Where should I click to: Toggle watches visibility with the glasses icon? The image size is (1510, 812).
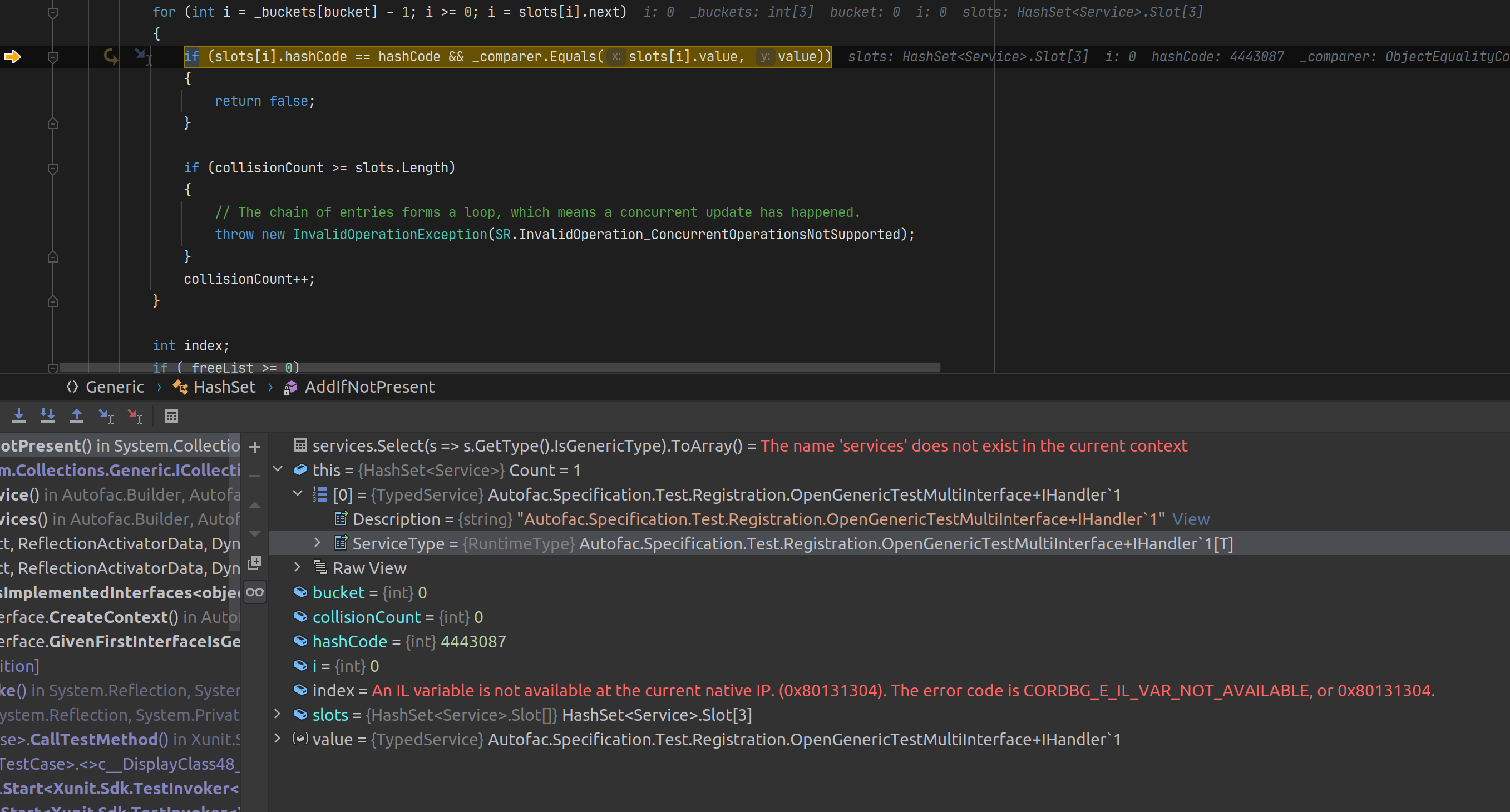(x=255, y=592)
